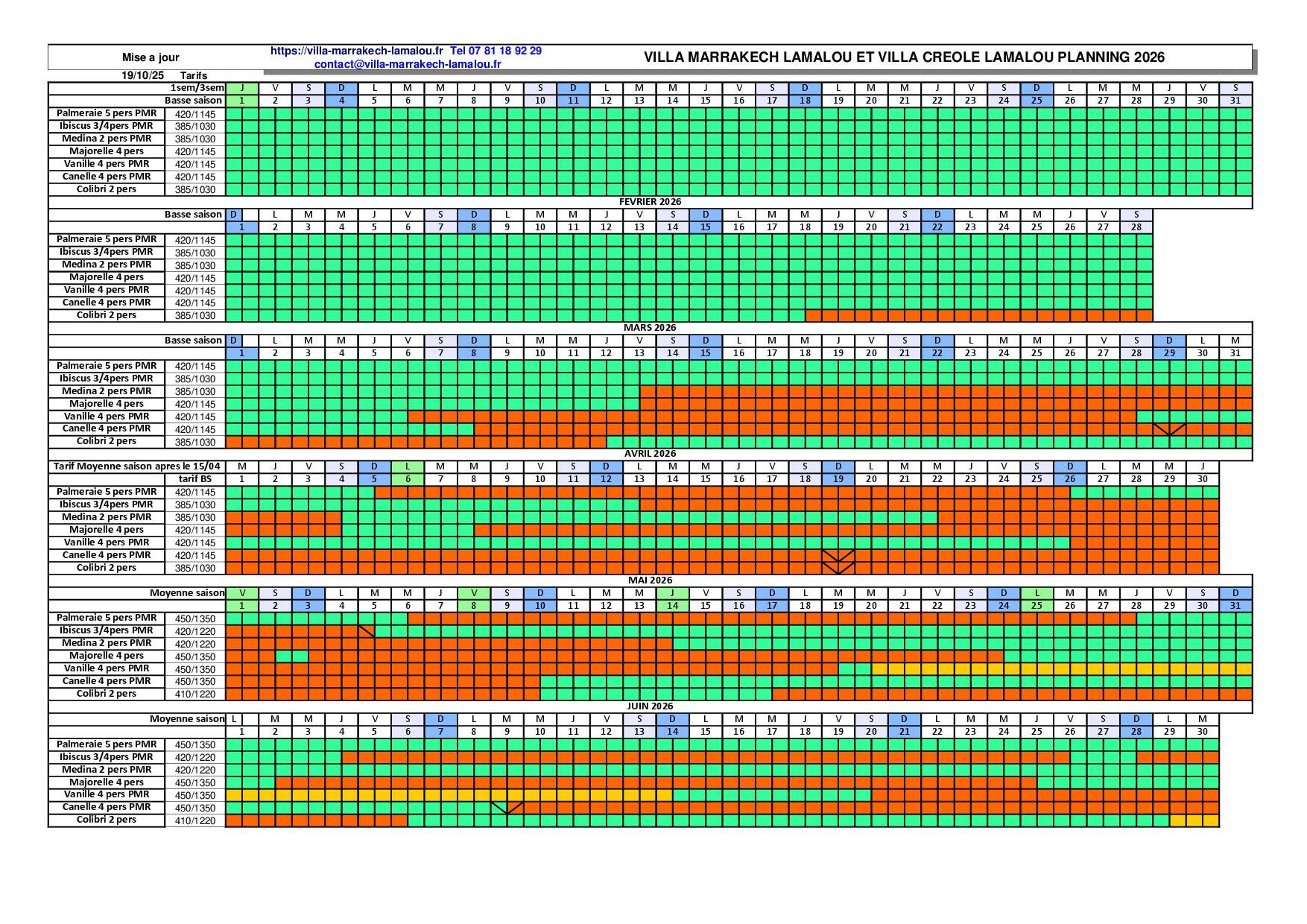Click the JUIN 2026 month header
The width and height of the screenshot is (1307, 924).
[x=650, y=706]
